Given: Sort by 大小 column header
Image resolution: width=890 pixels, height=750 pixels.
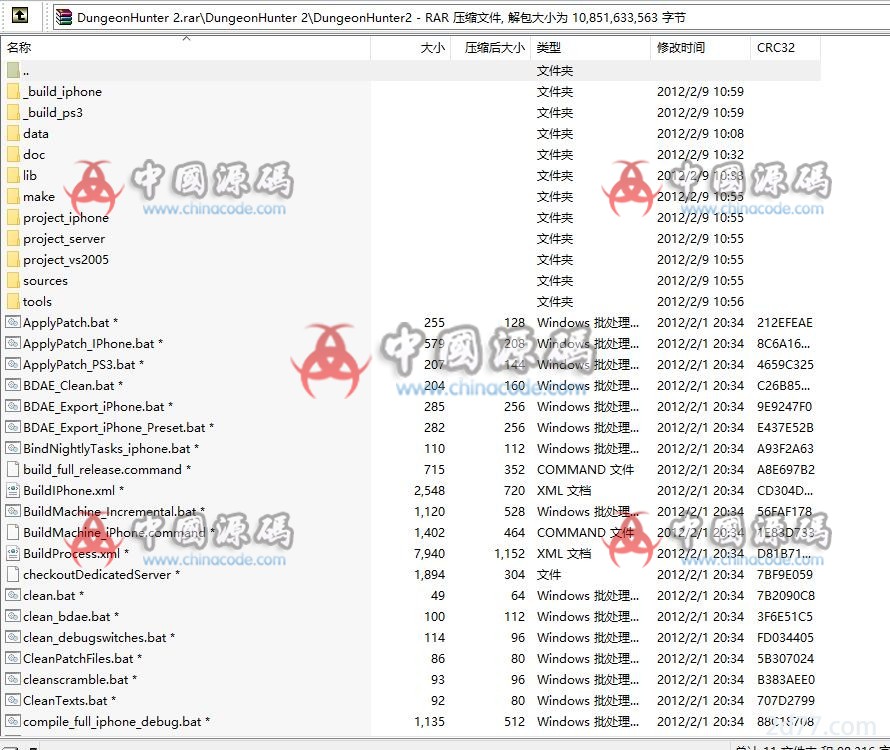Looking at the screenshot, I should point(431,48).
